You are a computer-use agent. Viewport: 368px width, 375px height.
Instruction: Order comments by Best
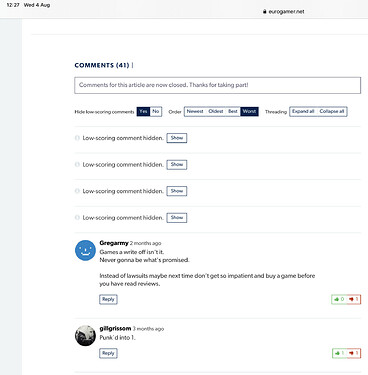pos(233,111)
